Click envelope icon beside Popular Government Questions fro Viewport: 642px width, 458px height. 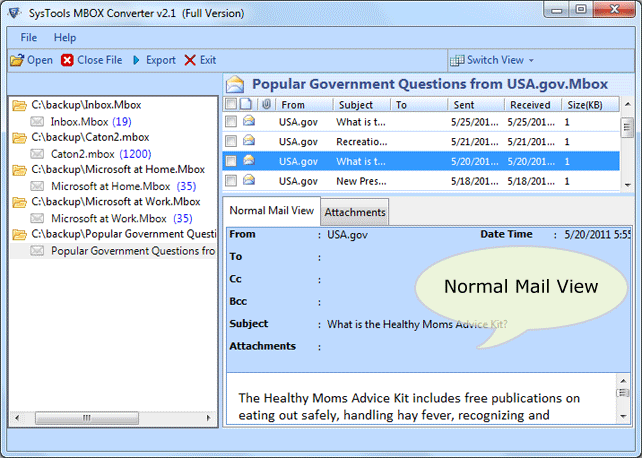click(37, 250)
